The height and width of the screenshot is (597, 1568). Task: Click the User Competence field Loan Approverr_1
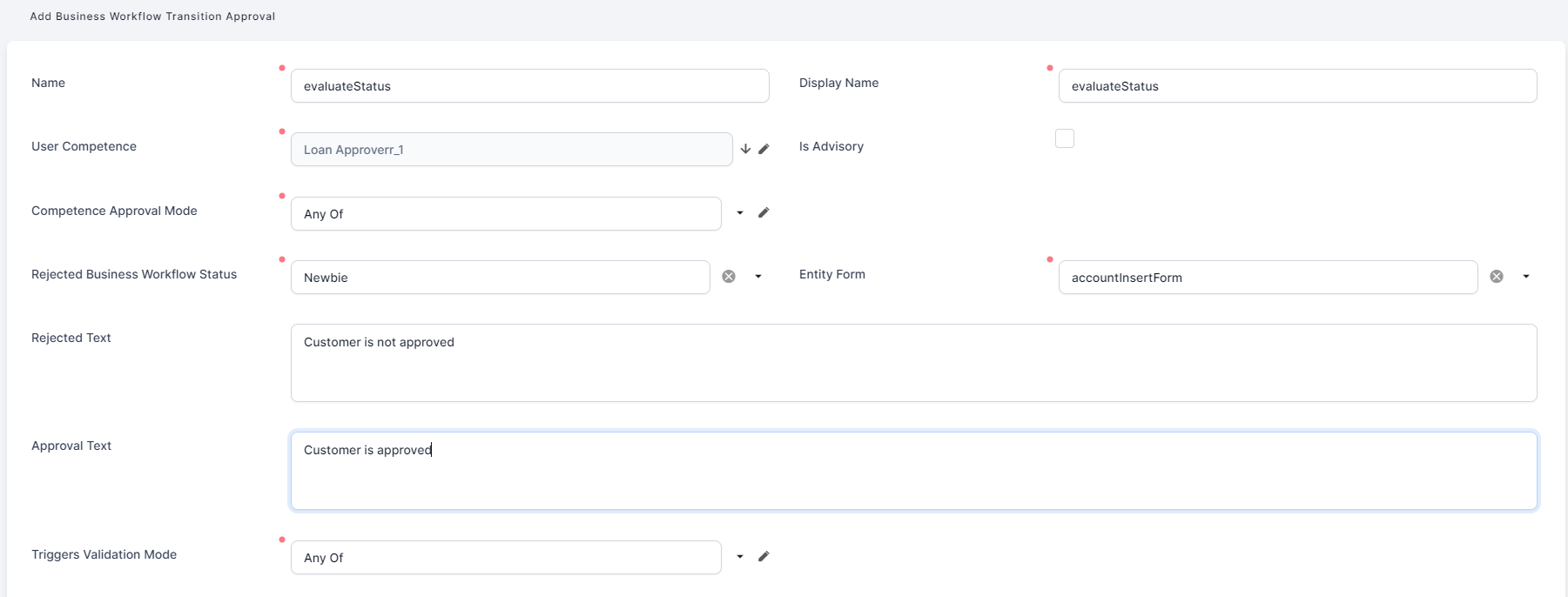pos(511,150)
